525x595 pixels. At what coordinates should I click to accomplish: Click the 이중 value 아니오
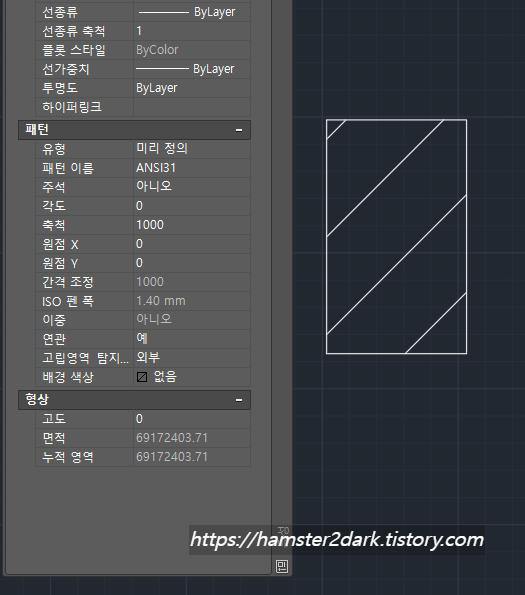[x=192, y=320]
